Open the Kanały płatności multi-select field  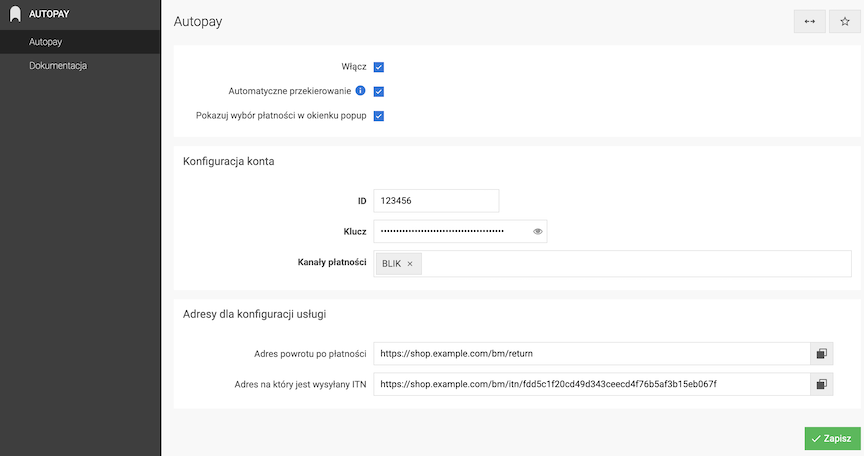coord(612,264)
